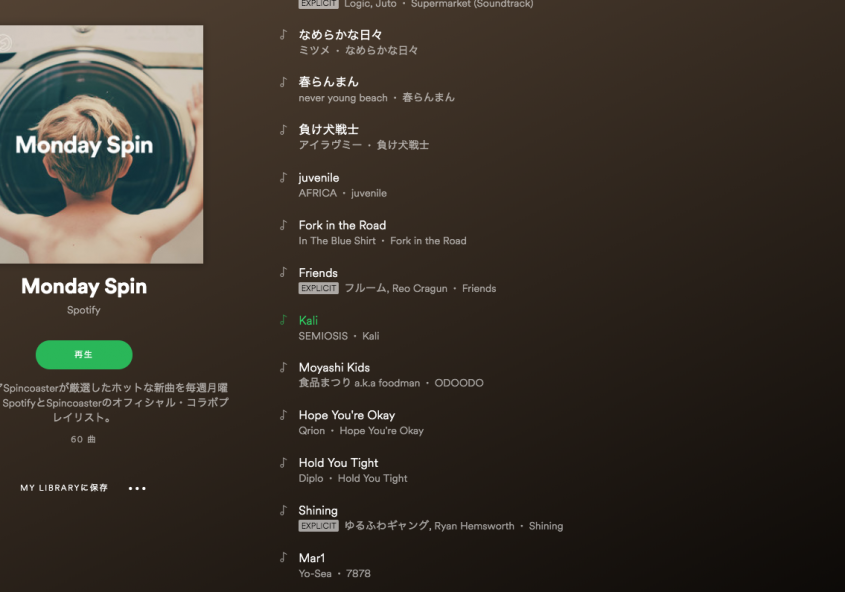Click the note icon next to 春らんまん
Viewport: 845px width, 592px height.
pyautogui.click(x=283, y=82)
